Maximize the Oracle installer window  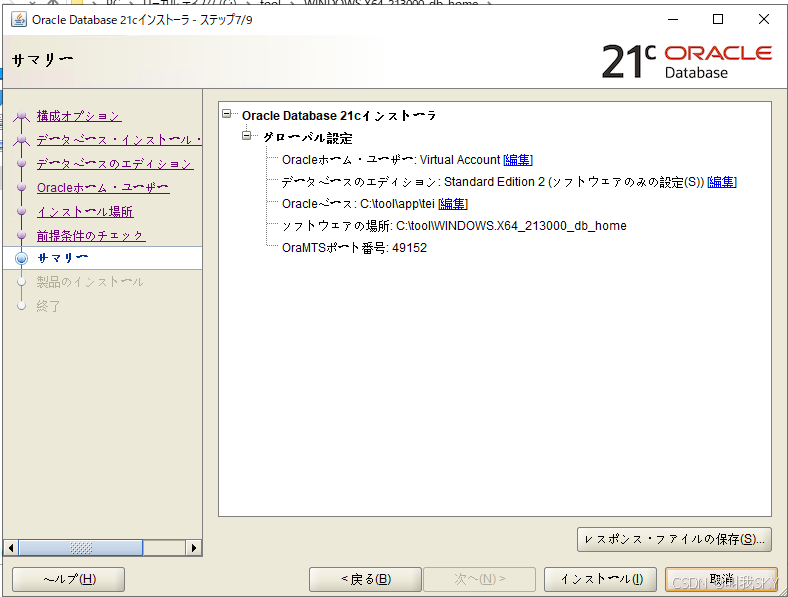point(718,20)
